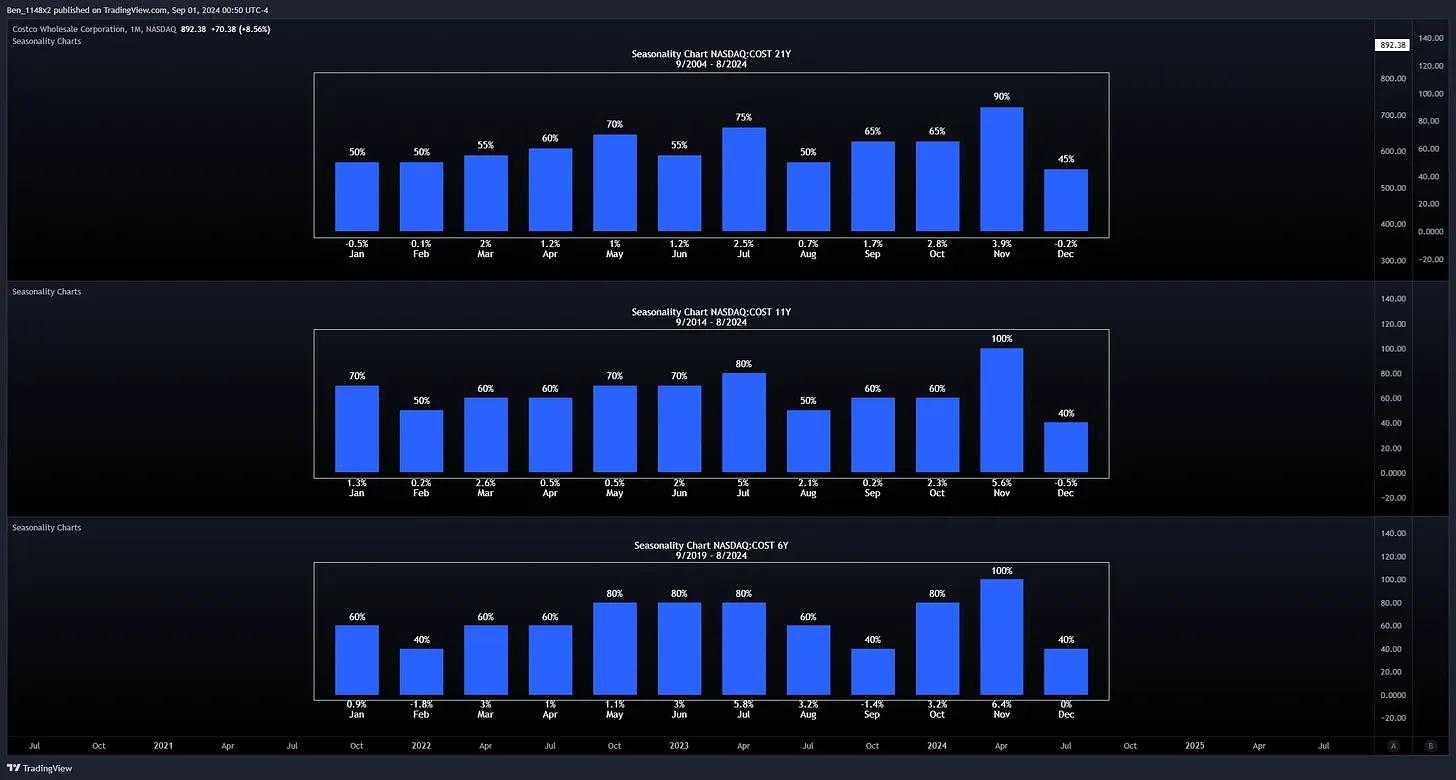Click the 2025 label on the time axis
The height and width of the screenshot is (780, 1456).
tap(1195, 746)
